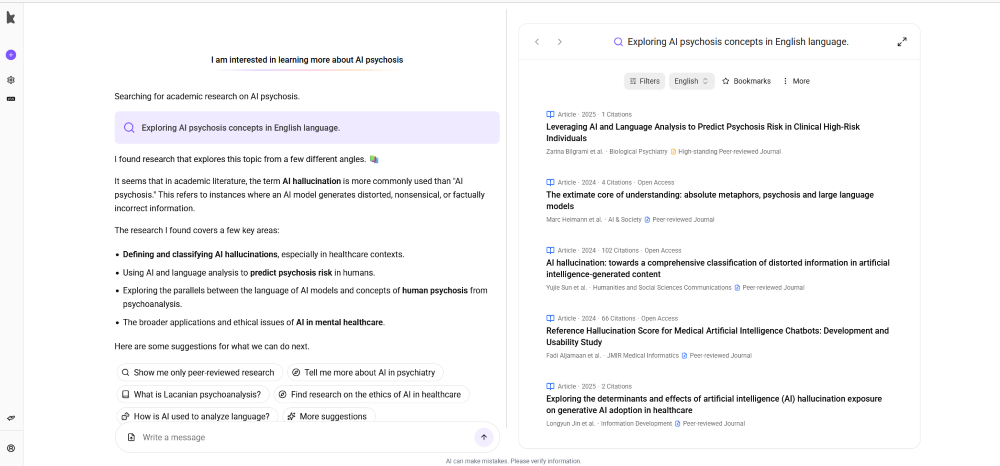
Task: Open the gear icon in the left sidebar
Action: [x=11, y=80]
